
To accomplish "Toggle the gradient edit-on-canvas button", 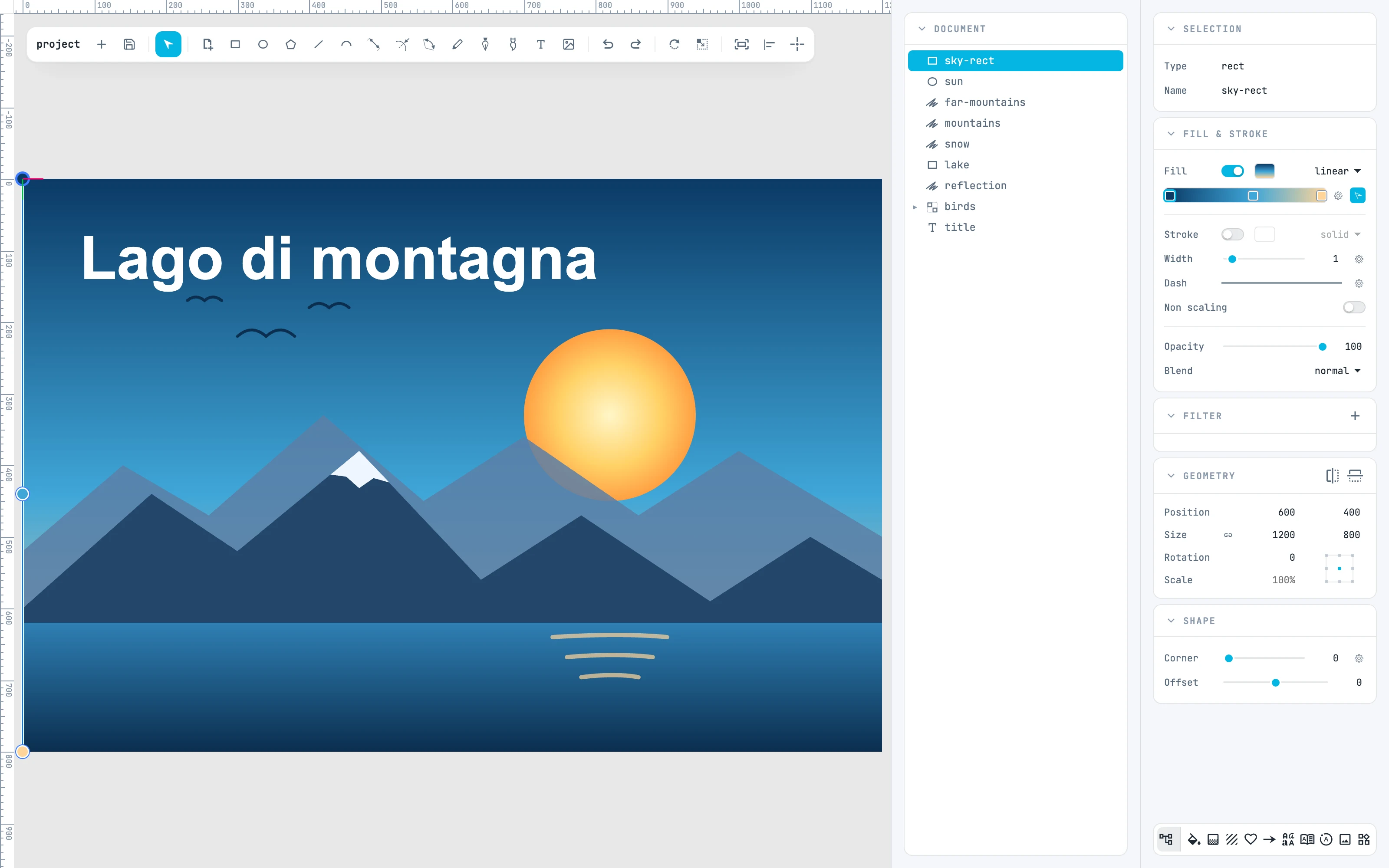I will (x=1357, y=196).
